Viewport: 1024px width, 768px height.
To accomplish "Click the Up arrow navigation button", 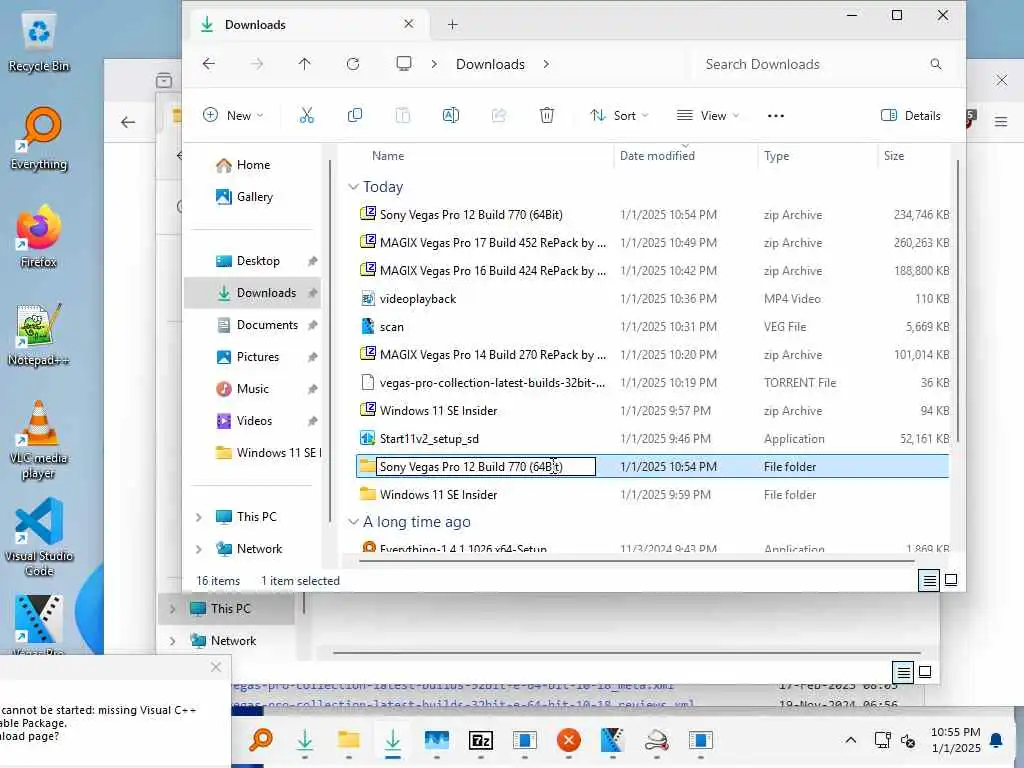I will 304,64.
